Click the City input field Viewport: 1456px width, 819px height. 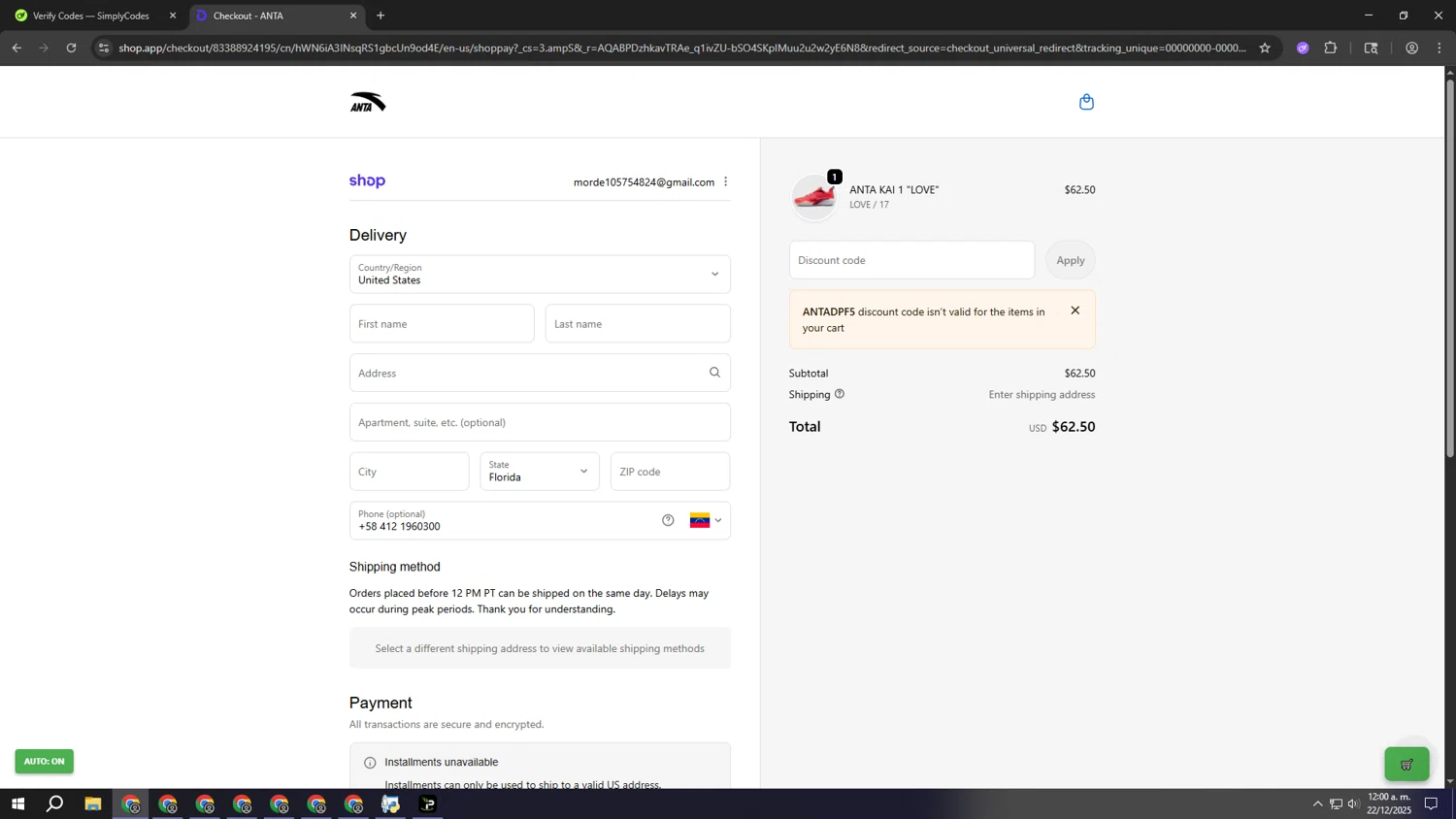[410, 472]
